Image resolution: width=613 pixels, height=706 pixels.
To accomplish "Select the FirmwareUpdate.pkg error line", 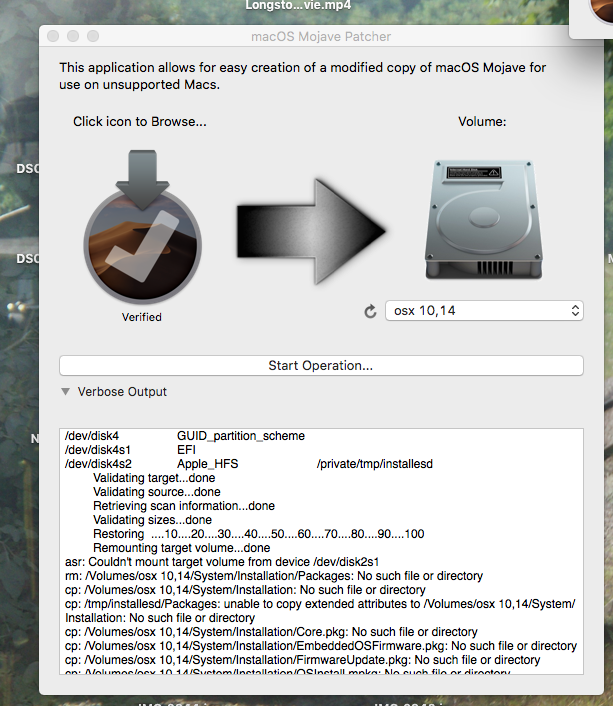I will 302,660.
